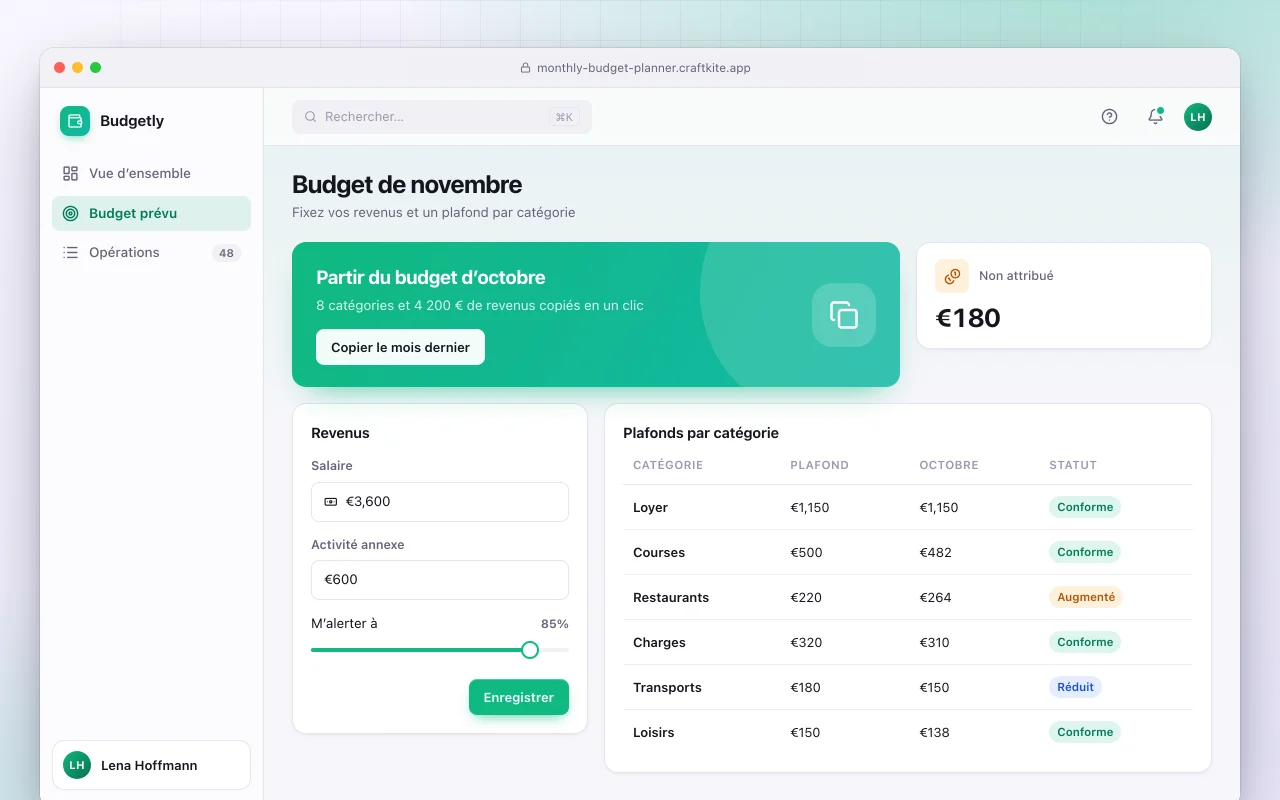Click the 85% alert value

pyautogui.click(x=555, y=624)
